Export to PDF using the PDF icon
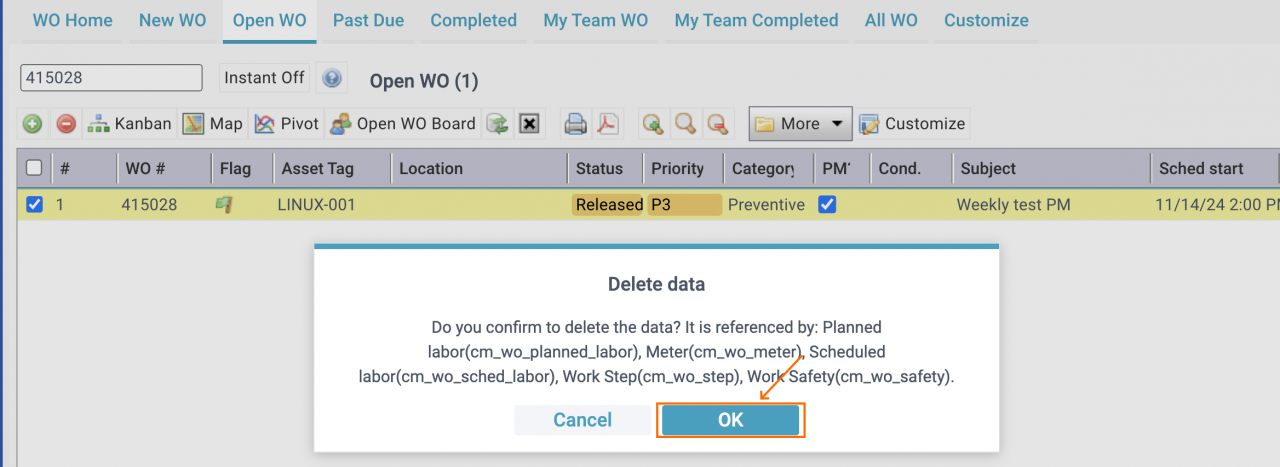Image resolution: width=1280 pixels, height=467 pixels. [x=608, y=124]
